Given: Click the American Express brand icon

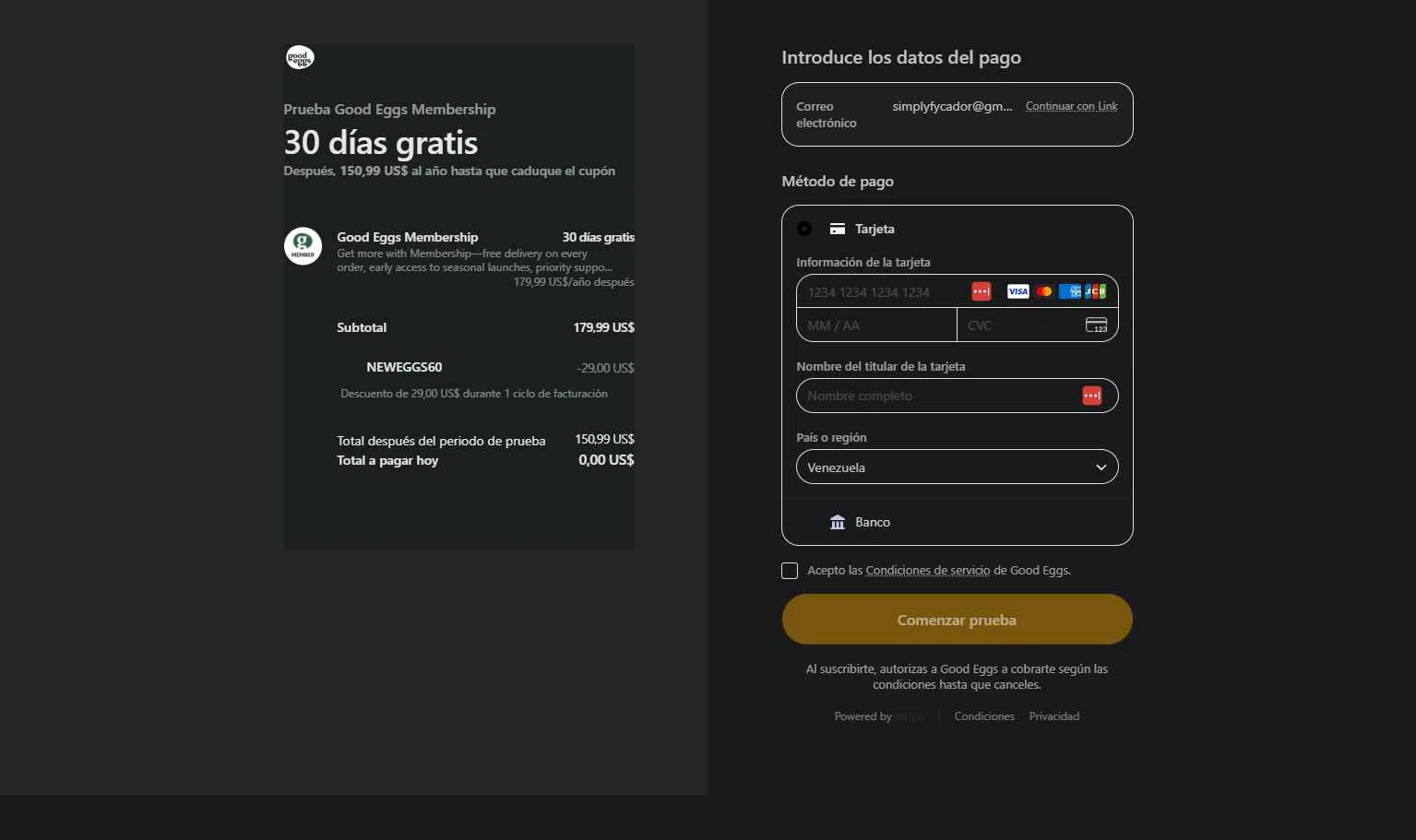Looking at the screenshot, I should point(1070,291).
